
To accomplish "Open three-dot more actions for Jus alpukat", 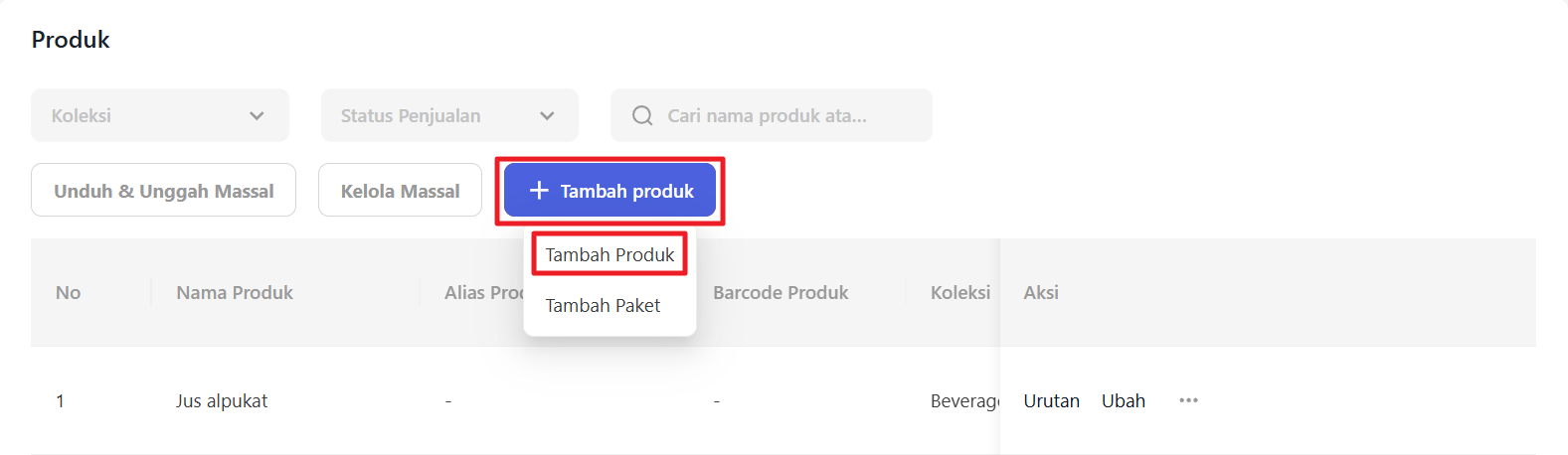I will [x=1188, y=400].
